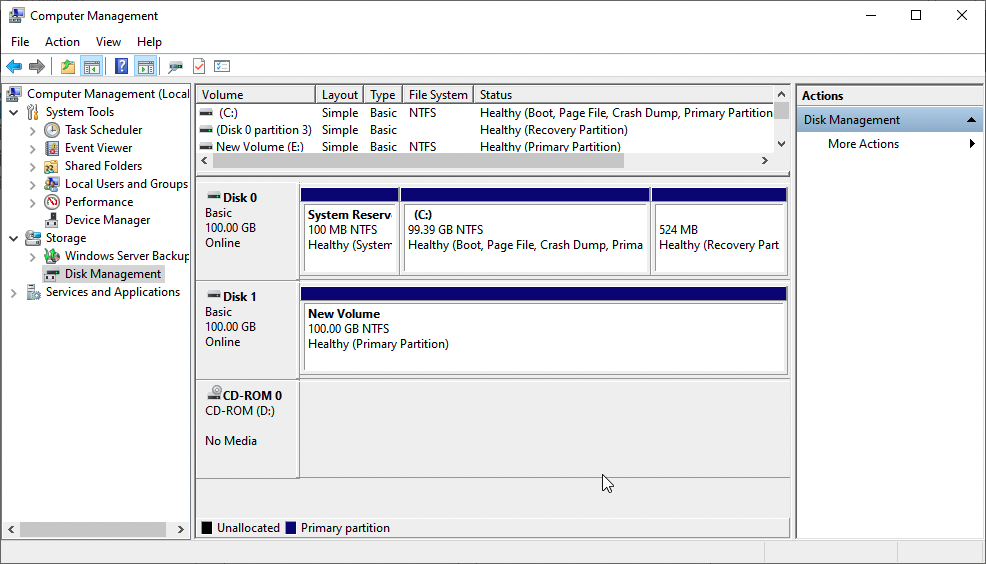Viewport: 986px width, 564px height.
Task: Click the Performance gauge icon
Action: click(x=52, y=202)
